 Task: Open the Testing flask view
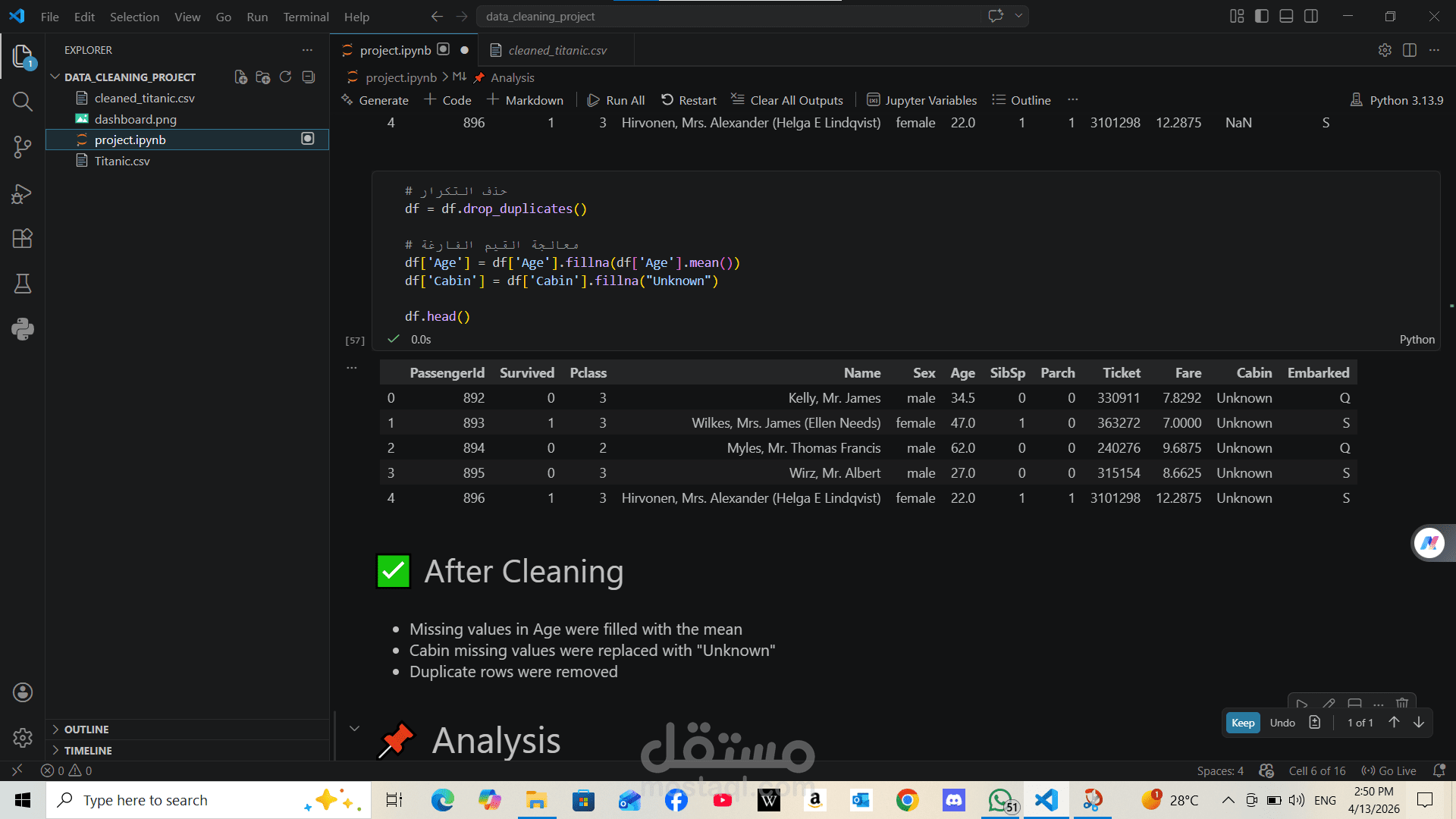tap(22, 284)
